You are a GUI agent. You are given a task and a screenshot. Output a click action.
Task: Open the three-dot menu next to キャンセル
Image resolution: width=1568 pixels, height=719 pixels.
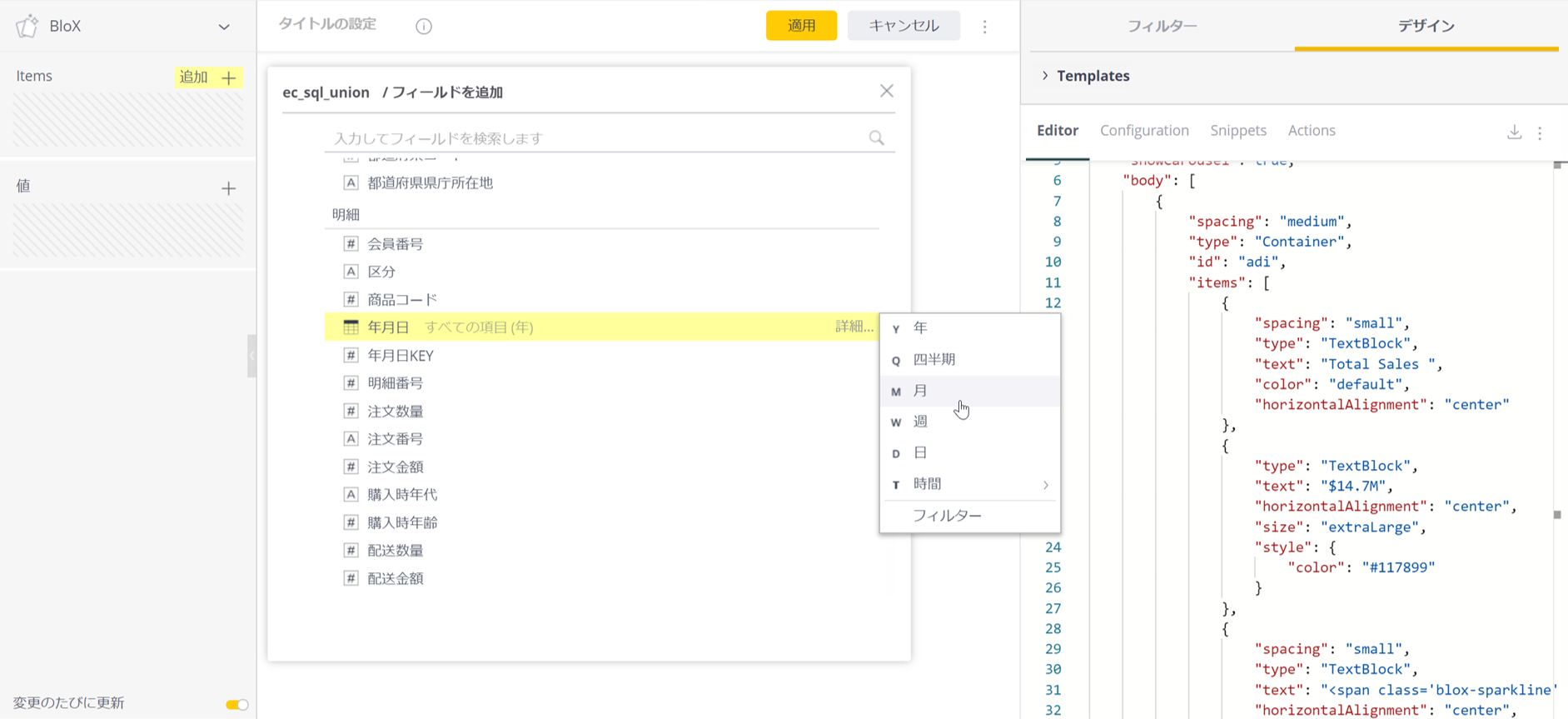[984, 27]
